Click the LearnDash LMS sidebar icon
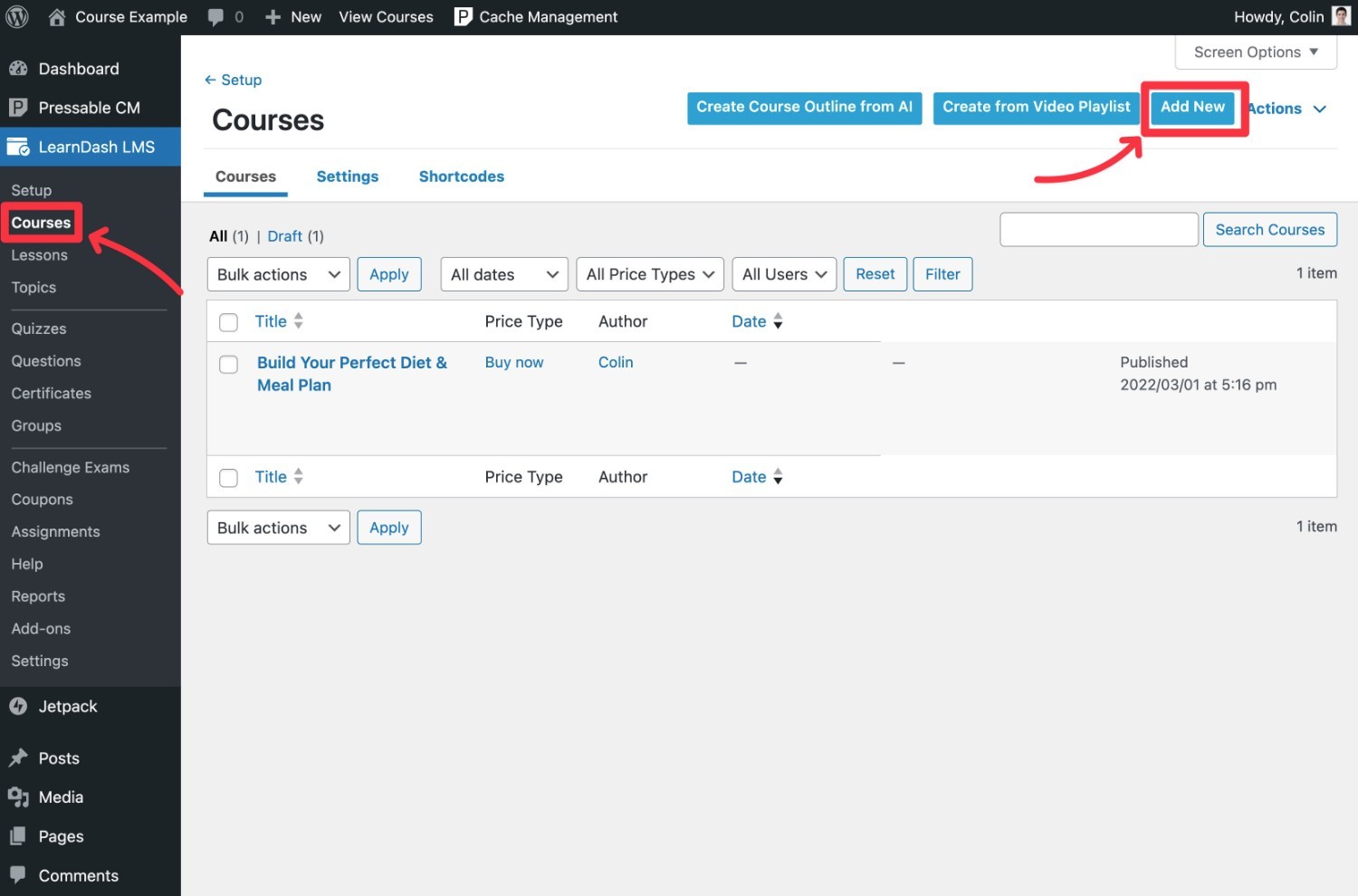 coord(18,147)
